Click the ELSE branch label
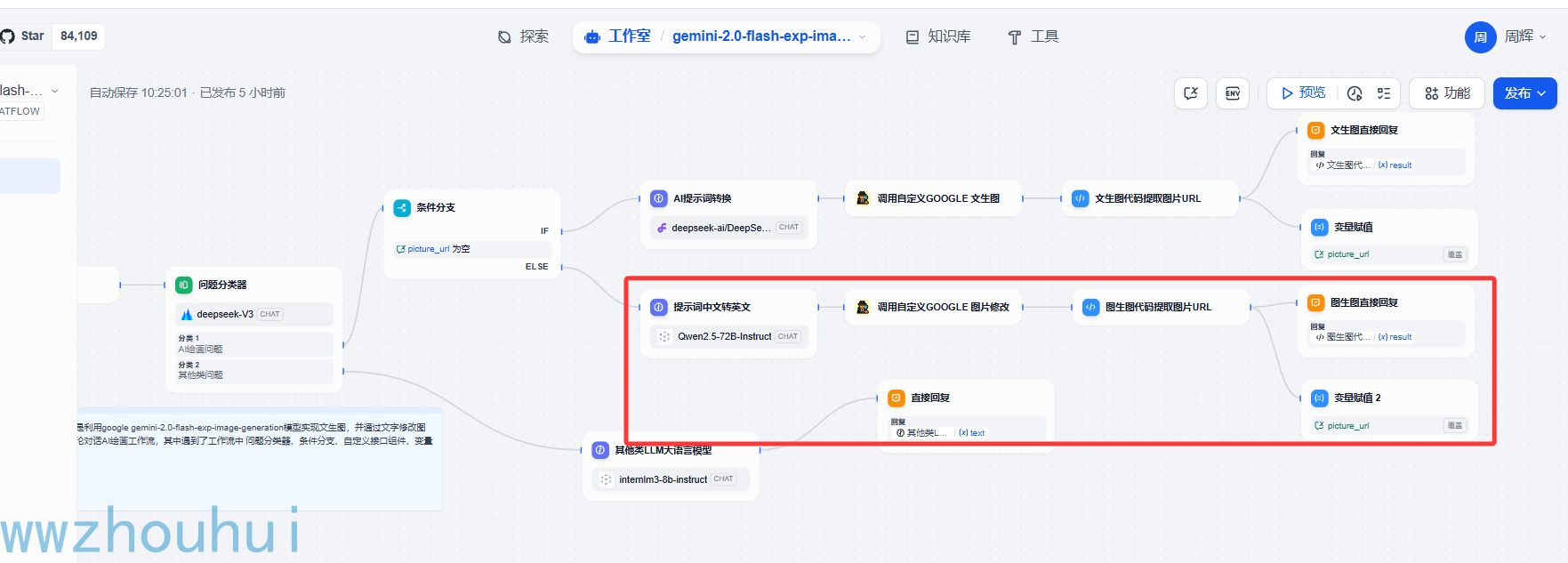 pos(537,267)
